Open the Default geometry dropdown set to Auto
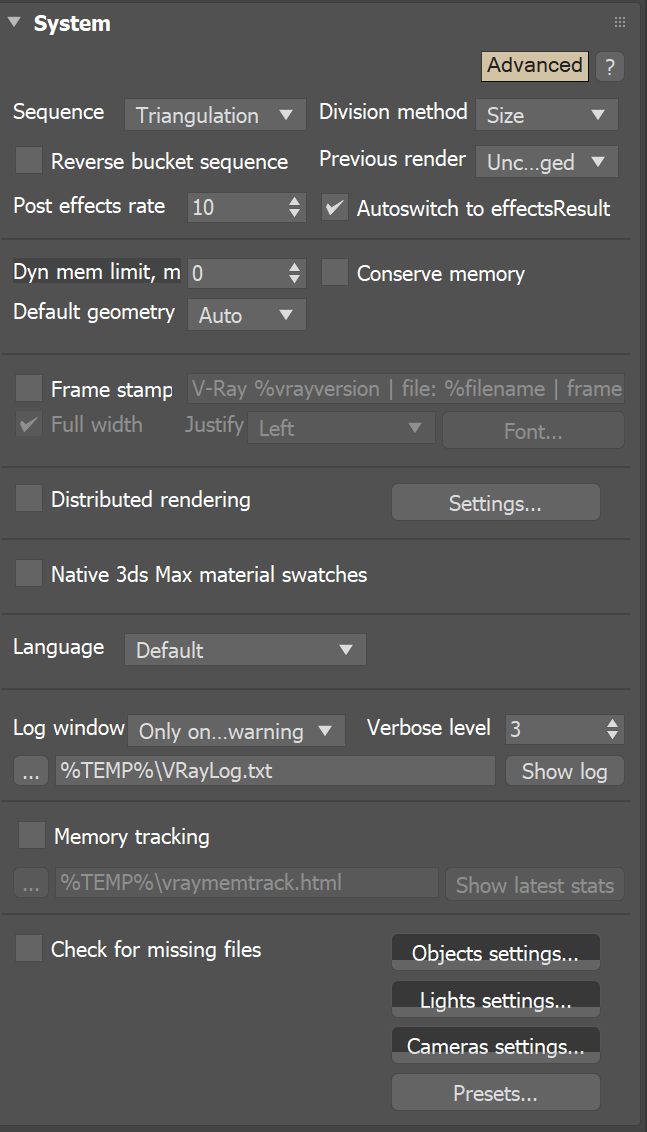 245,314
